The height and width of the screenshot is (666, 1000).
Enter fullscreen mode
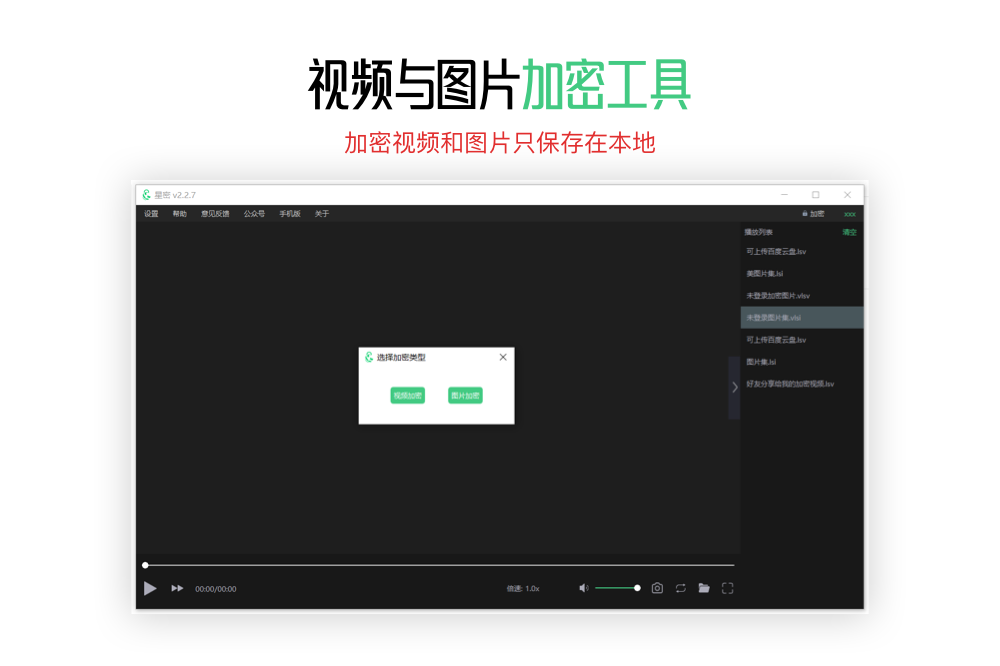[x=728, y=588]
